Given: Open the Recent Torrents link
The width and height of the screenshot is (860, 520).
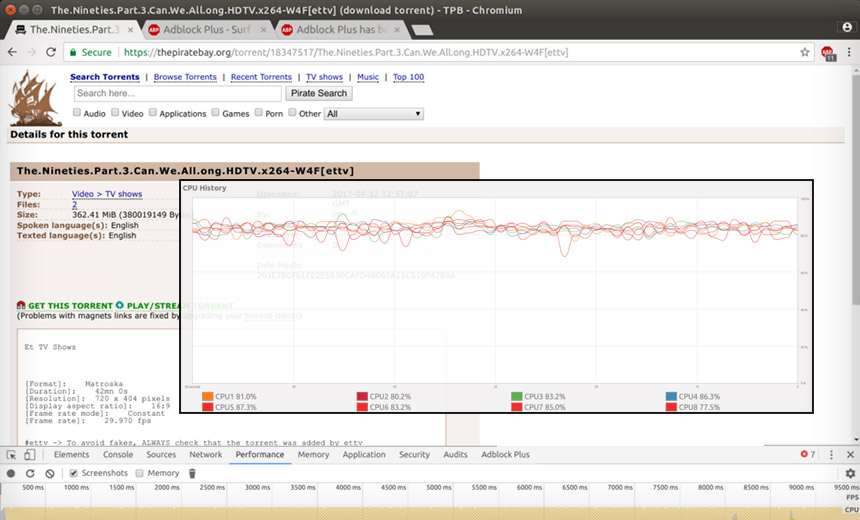Looking at the screenshot, I should pyautogui.click(x=261, y=77).
